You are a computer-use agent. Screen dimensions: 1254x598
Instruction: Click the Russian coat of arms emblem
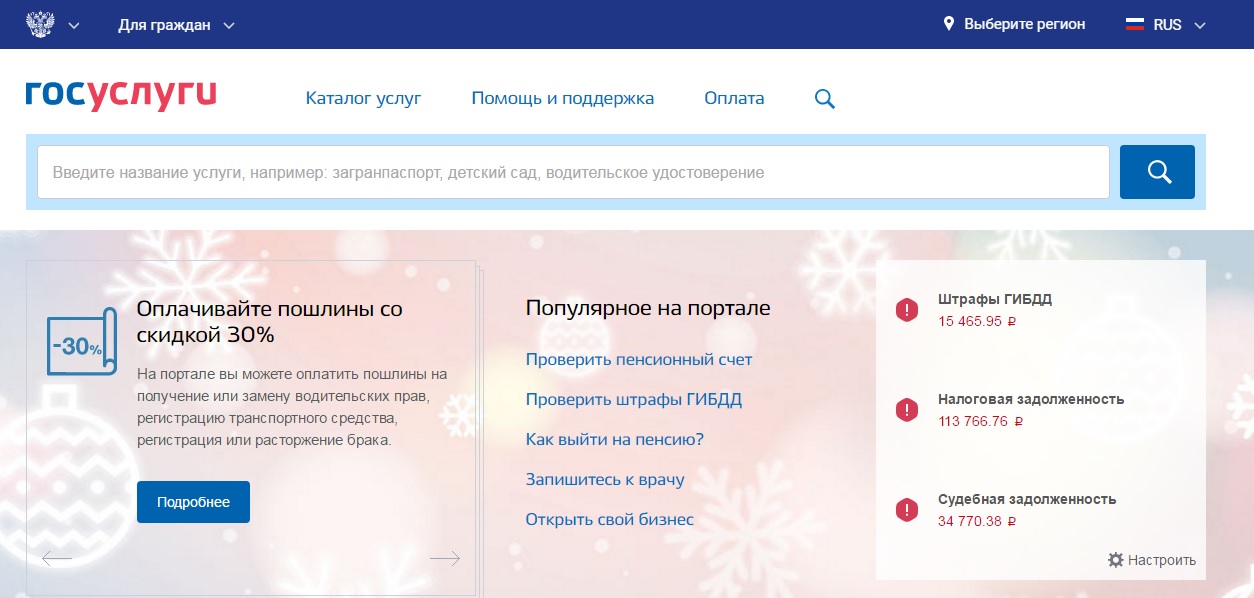(40, 24)
